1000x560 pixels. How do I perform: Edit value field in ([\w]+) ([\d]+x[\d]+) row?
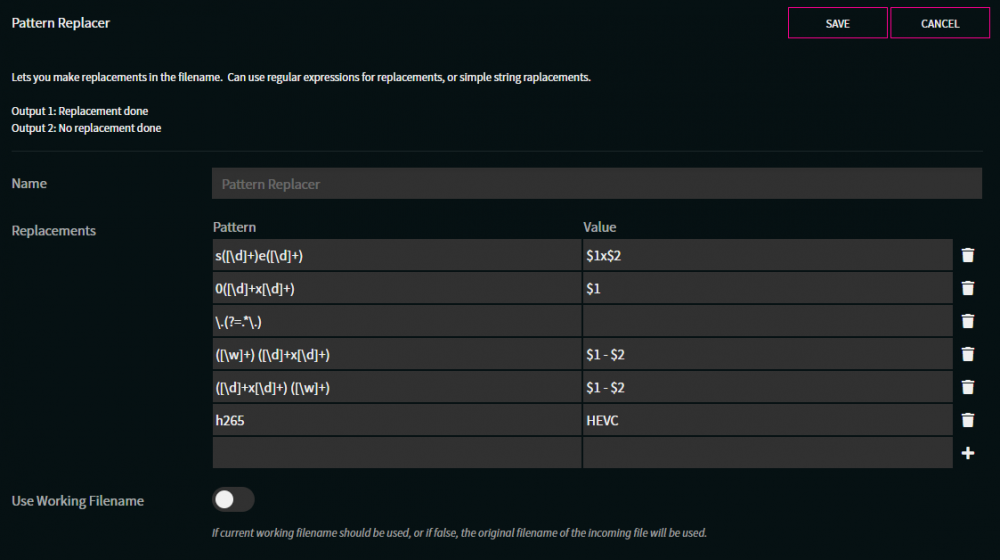click(x=768, y=355)
